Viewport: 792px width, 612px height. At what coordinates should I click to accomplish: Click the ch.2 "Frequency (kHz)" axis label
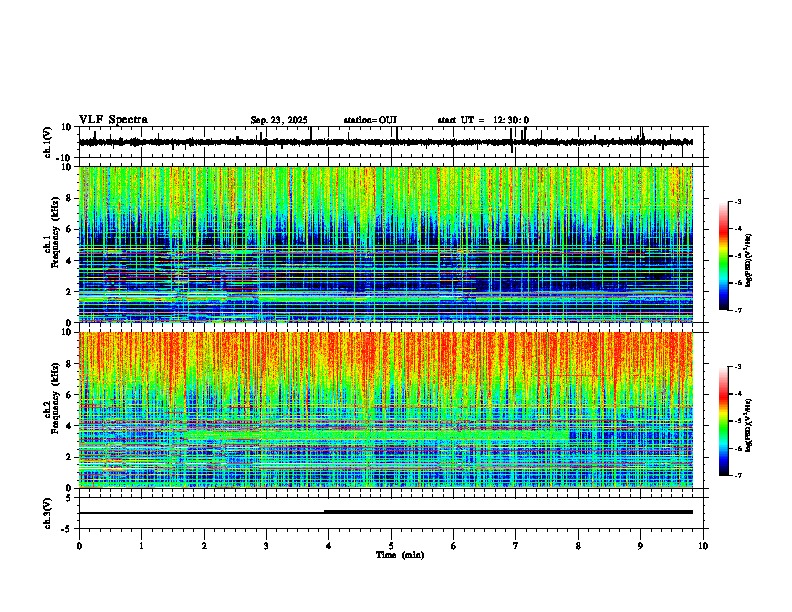click(55, 398)
